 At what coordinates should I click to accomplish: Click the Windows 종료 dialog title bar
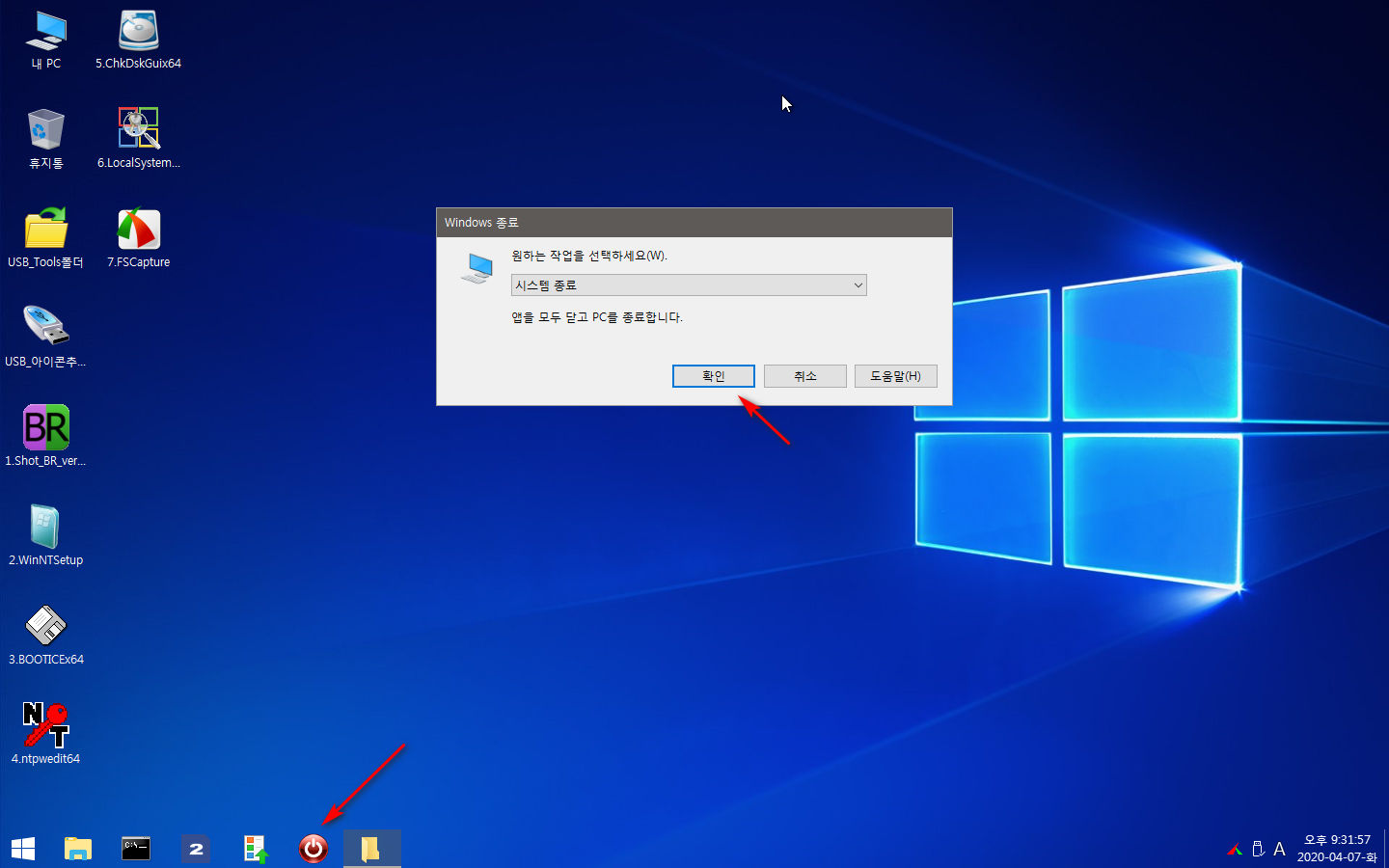click(x=694, y=223)
